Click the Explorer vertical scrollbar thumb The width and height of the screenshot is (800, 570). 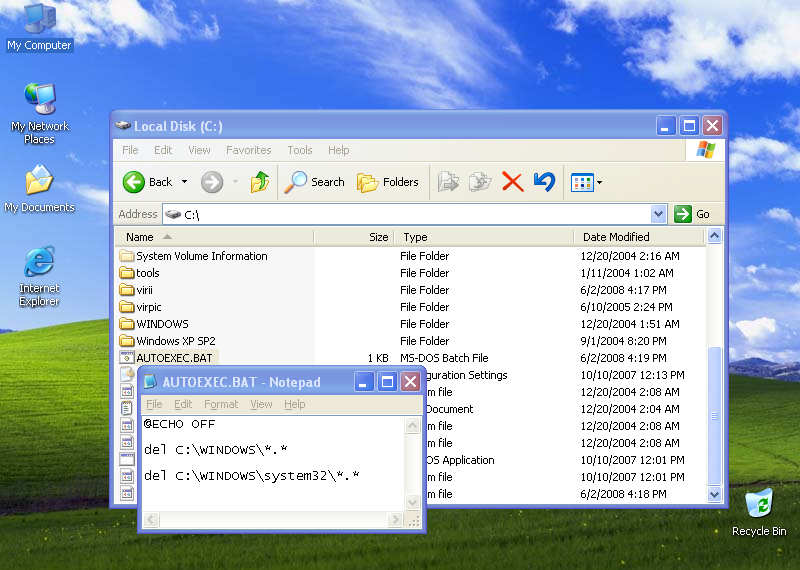(714, 415)
